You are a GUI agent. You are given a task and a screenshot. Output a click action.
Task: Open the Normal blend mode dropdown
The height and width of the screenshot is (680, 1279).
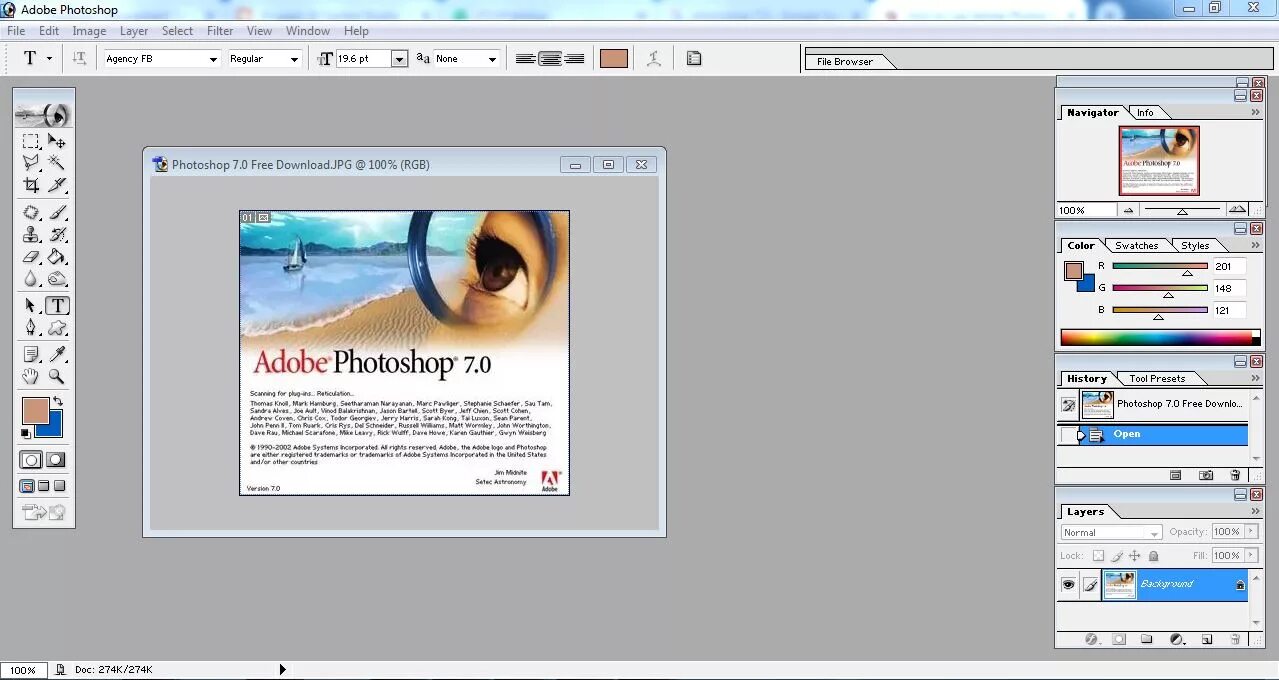(x=1111, y=533)
